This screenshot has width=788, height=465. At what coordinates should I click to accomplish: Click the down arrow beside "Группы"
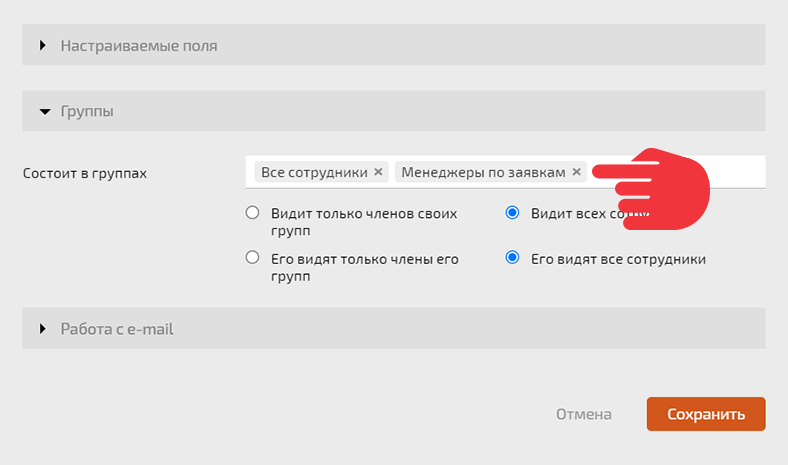click(44, 112)
